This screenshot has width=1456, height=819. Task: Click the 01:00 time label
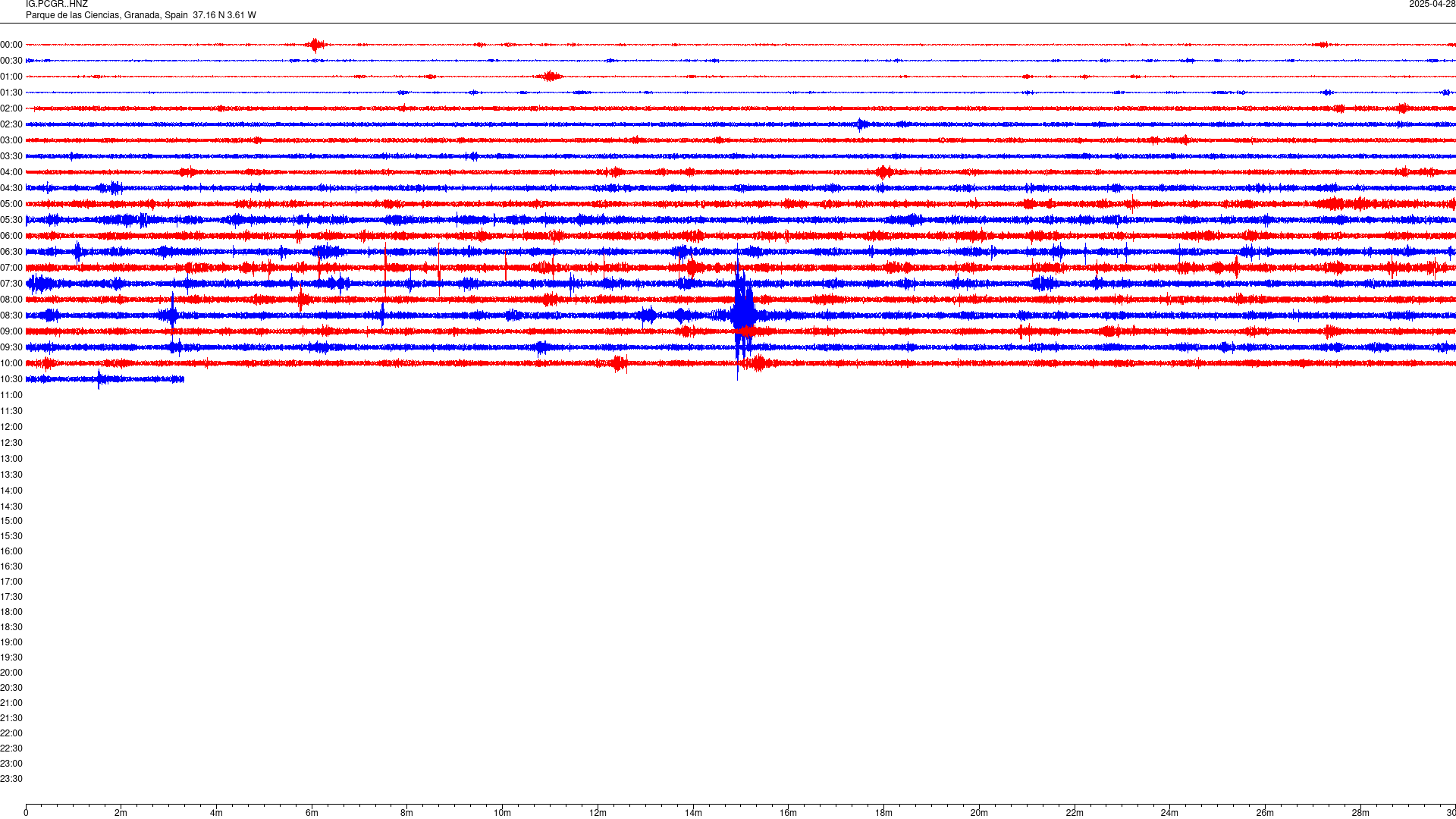pos(11,77)
